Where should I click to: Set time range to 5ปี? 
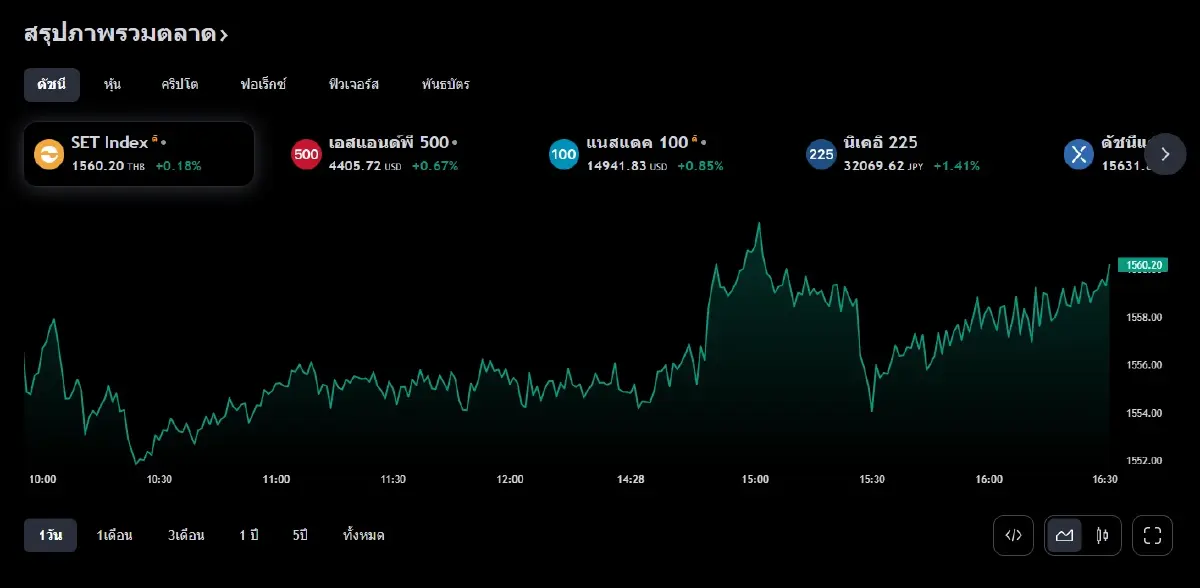pyautogui.click(x=300, y=536)
